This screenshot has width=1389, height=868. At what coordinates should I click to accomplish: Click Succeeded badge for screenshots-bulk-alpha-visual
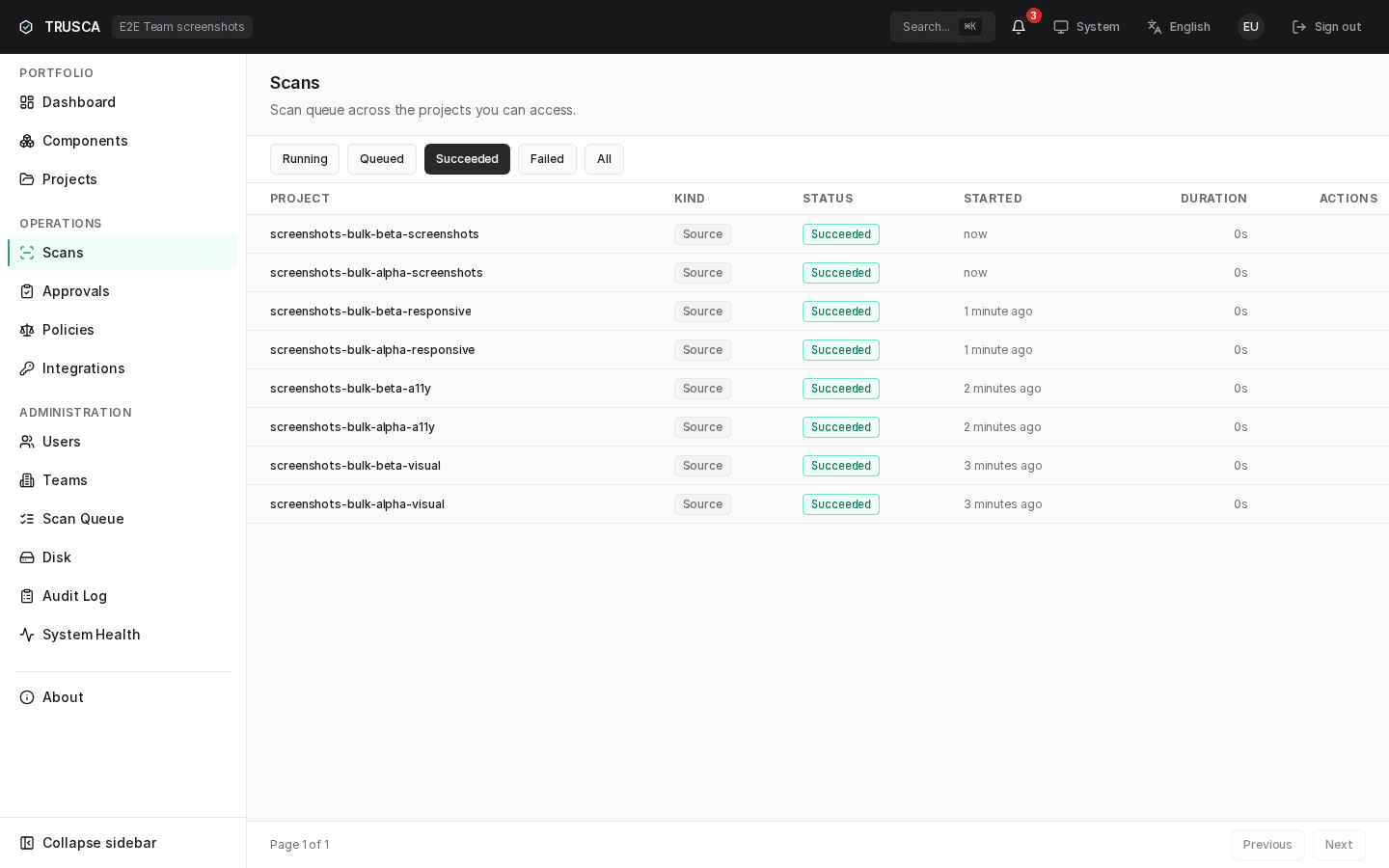tap(841, 504)
